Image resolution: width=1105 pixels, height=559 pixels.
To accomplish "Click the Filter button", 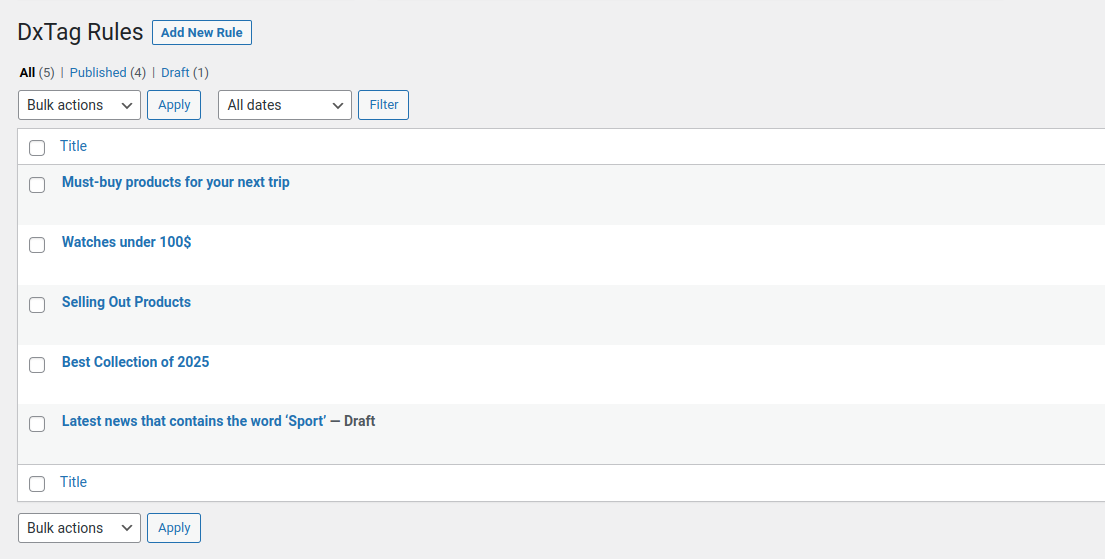I will [383, 105].
